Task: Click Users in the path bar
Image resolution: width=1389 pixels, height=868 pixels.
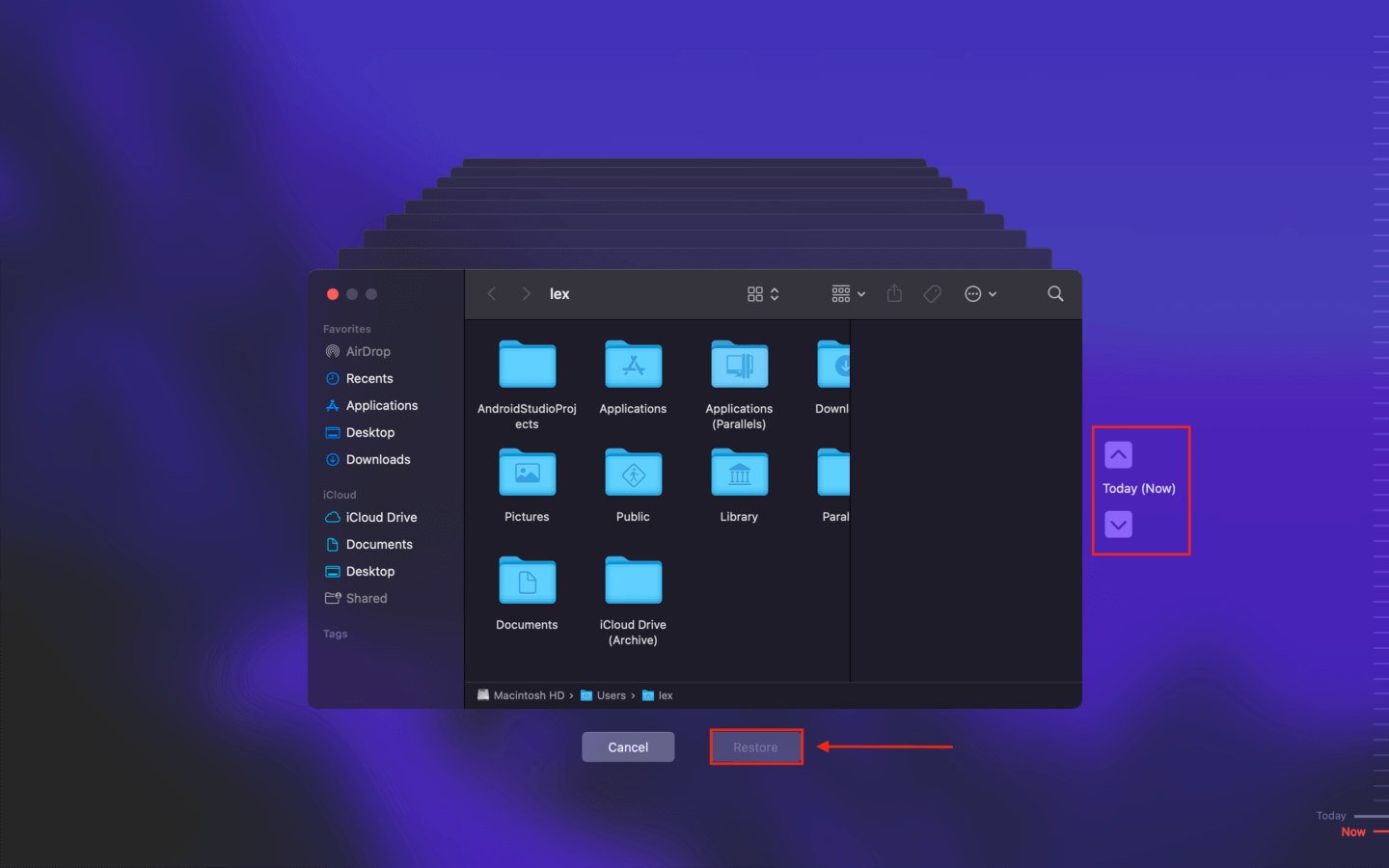Action: [603, 695]
